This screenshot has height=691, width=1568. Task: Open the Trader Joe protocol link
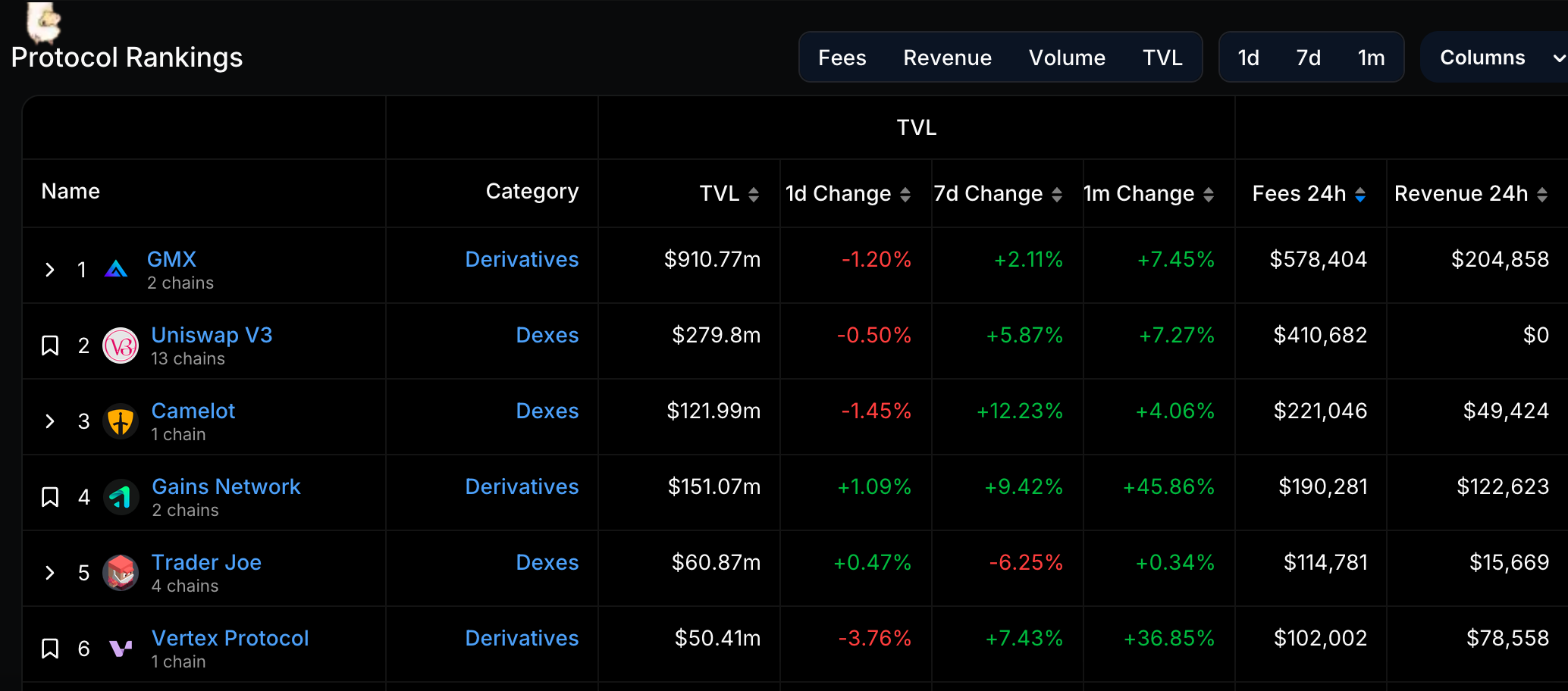click(206, 562)
